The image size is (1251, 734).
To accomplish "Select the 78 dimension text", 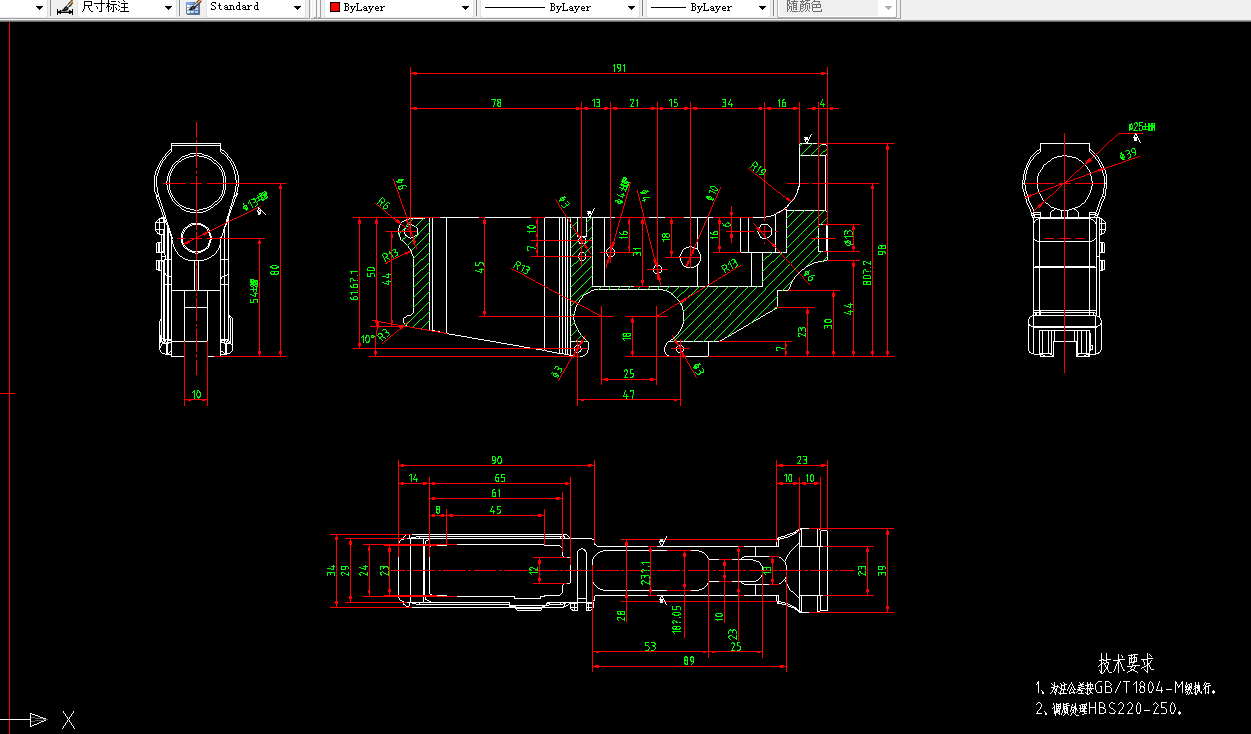I will 496,103.
